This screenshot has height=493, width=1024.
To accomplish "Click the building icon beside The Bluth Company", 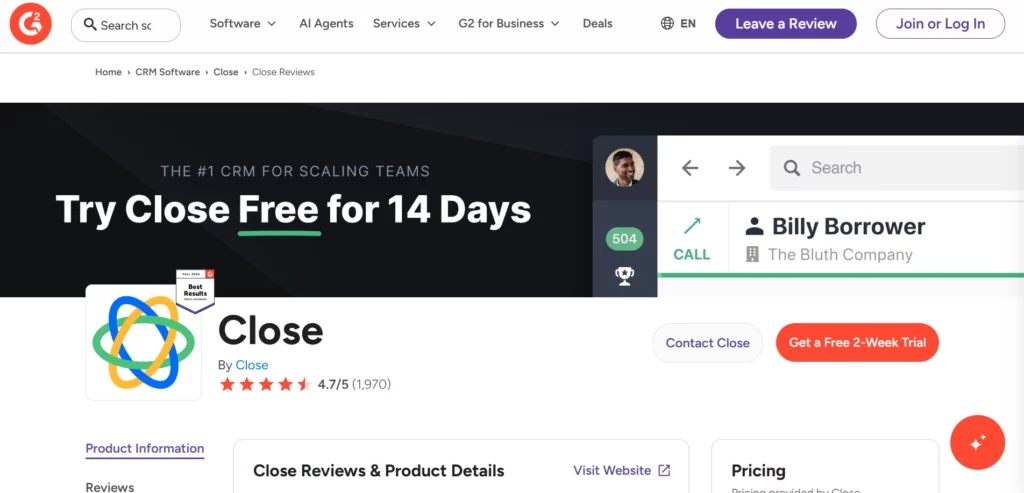I will pyautogui.click(x=752, y=255).
